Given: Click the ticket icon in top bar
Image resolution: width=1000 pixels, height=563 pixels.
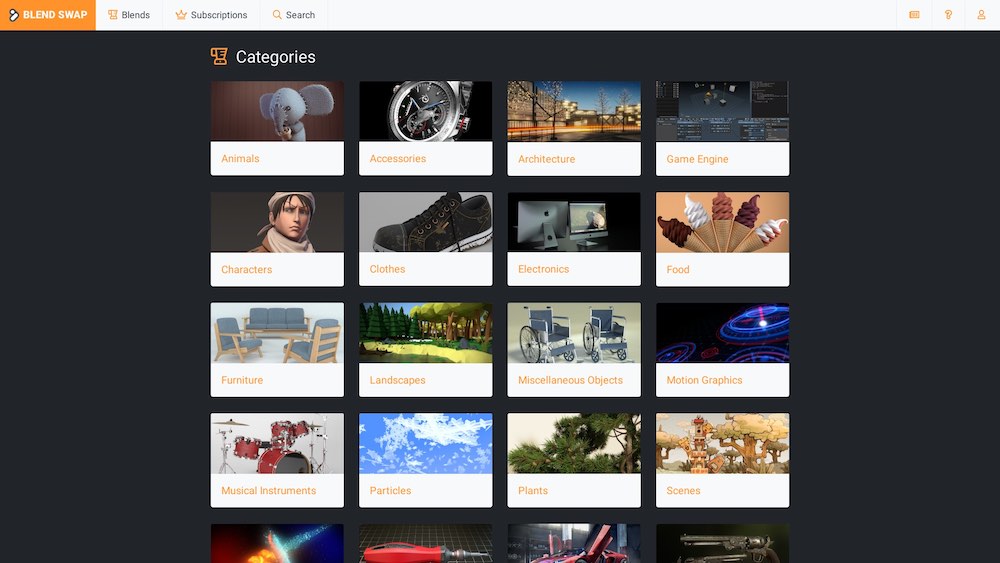Looking at the screenshot, I should [x=914, y=15].
